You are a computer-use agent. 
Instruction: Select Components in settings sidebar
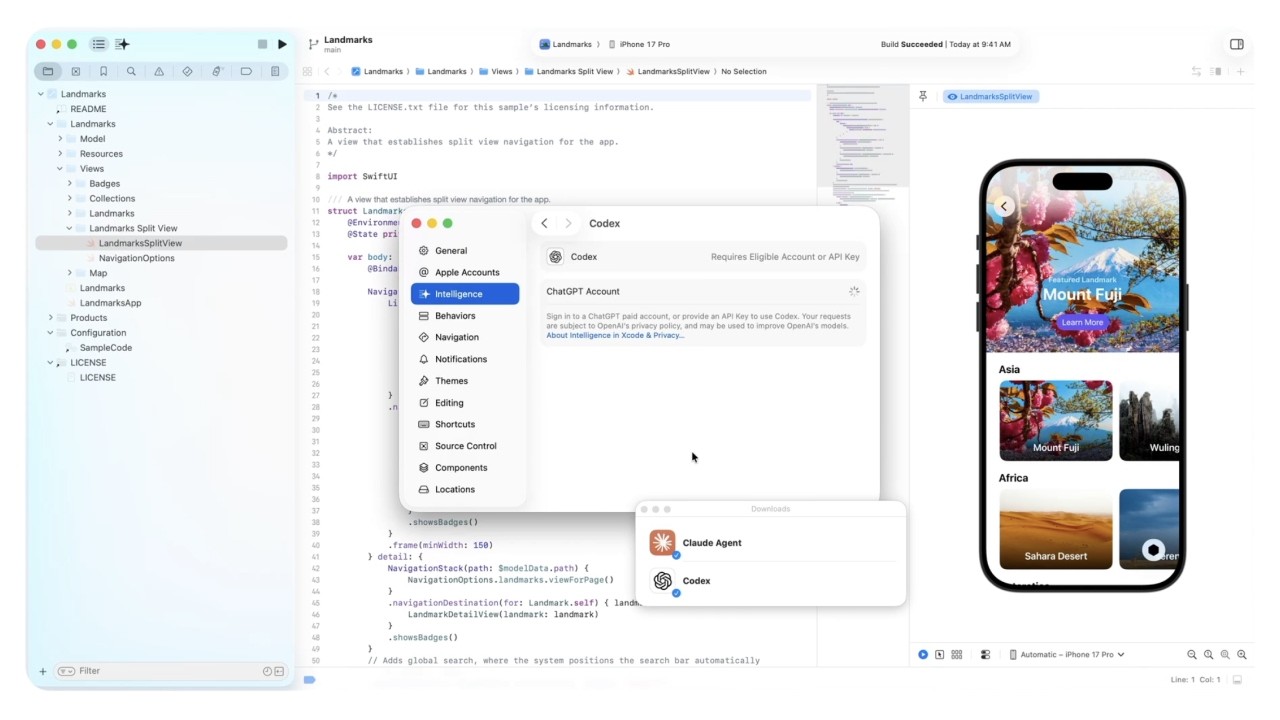(465, 468)
